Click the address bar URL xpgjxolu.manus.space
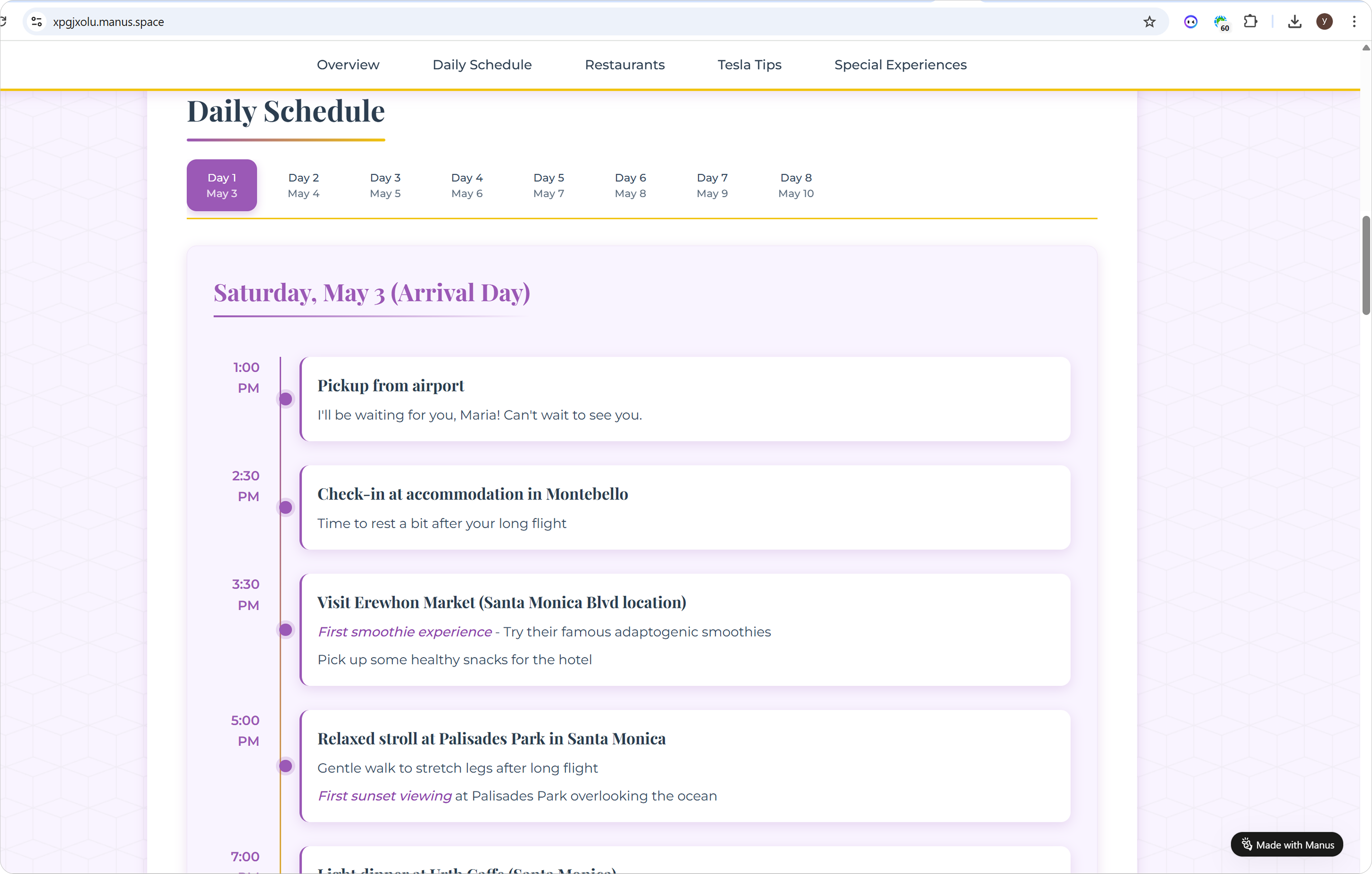The image size is (1372, 874). pyautogui.click(x=108, y=22)
